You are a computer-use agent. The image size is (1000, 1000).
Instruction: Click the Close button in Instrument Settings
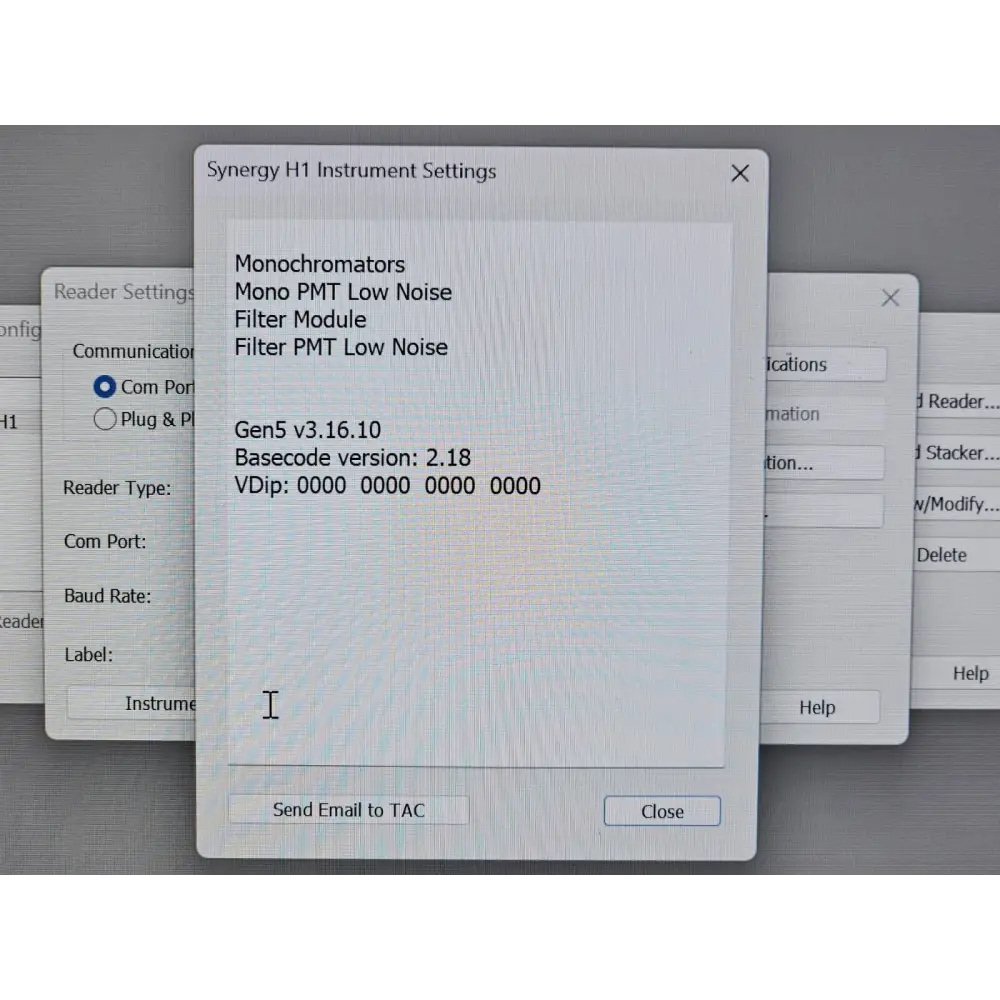coord(662,811)
